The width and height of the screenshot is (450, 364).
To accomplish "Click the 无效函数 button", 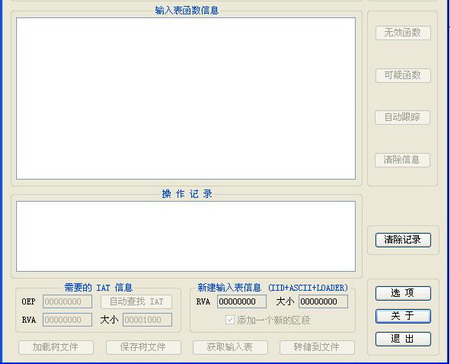I will pos(403,33).
